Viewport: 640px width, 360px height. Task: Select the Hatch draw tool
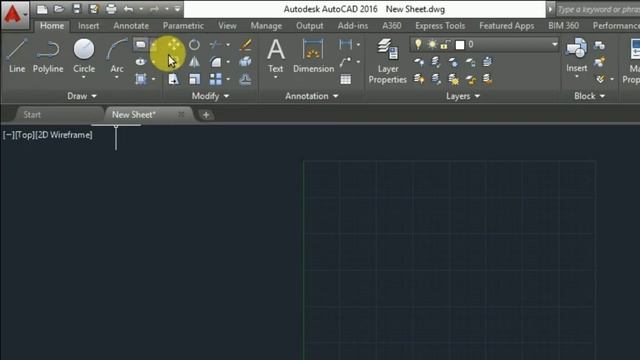[x=141, y=79]
